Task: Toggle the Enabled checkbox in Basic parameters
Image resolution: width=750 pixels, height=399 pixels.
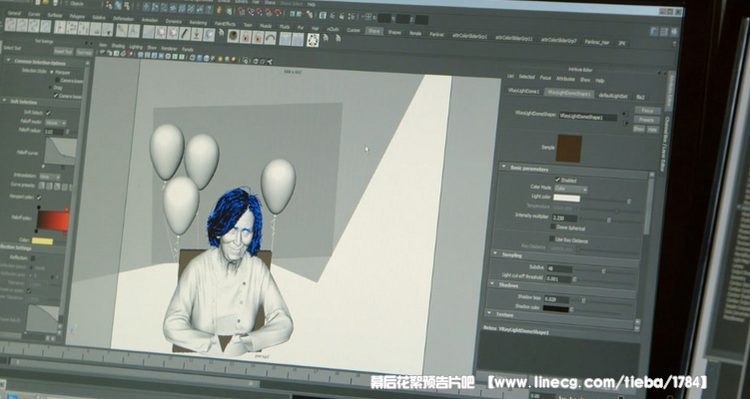Action: (x=558, y=180)
